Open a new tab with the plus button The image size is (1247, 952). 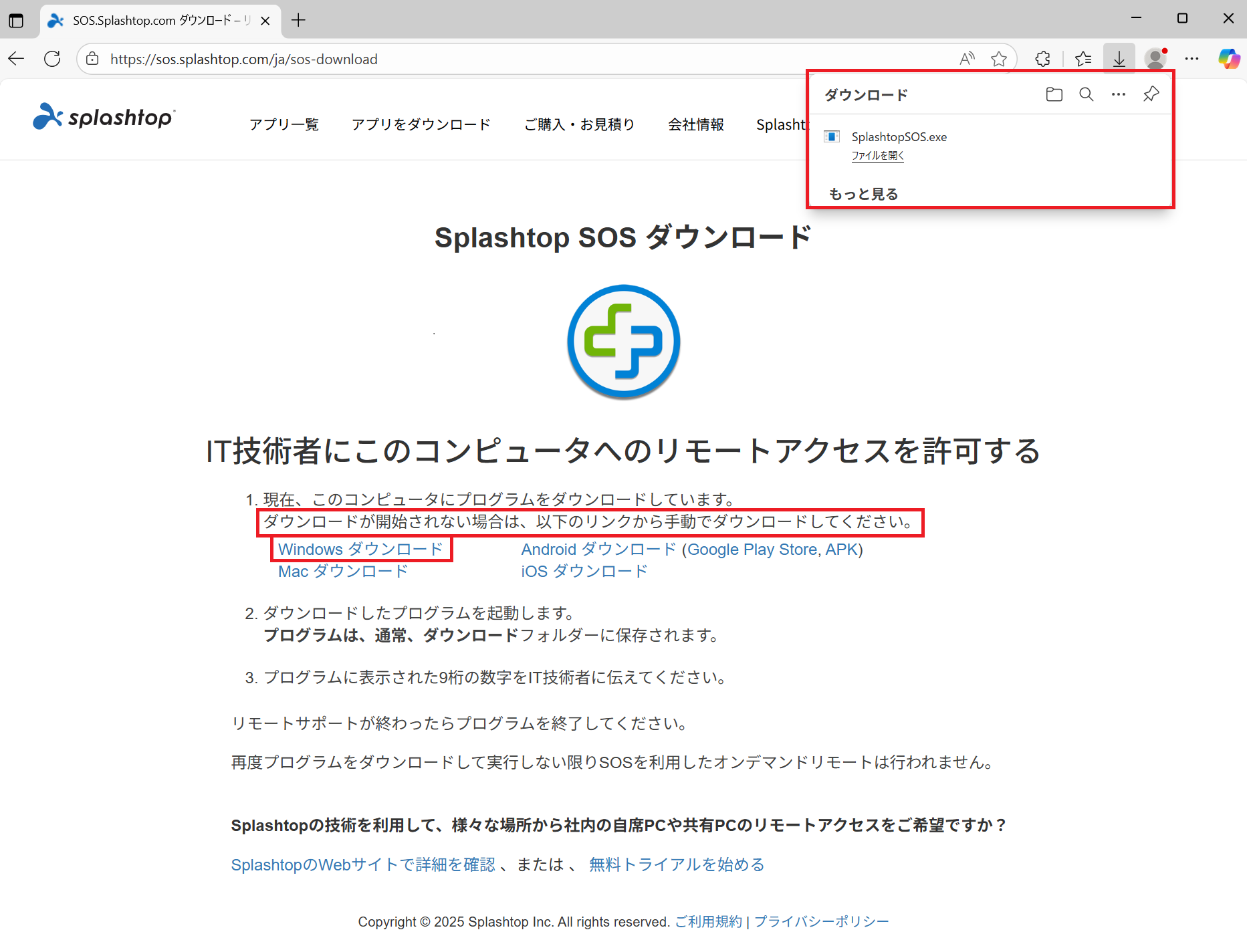click(299, 20)
